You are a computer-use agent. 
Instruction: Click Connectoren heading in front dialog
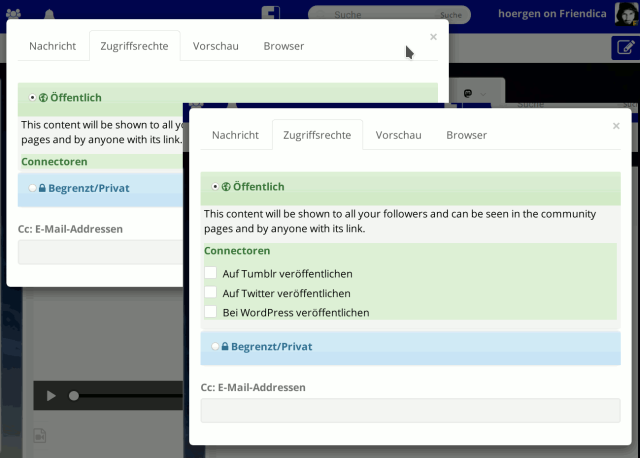coord(237,251)
